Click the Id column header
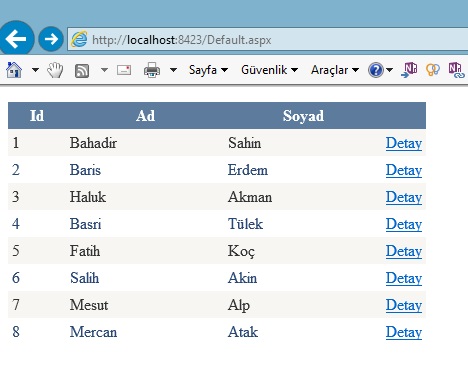 (37, 116)
